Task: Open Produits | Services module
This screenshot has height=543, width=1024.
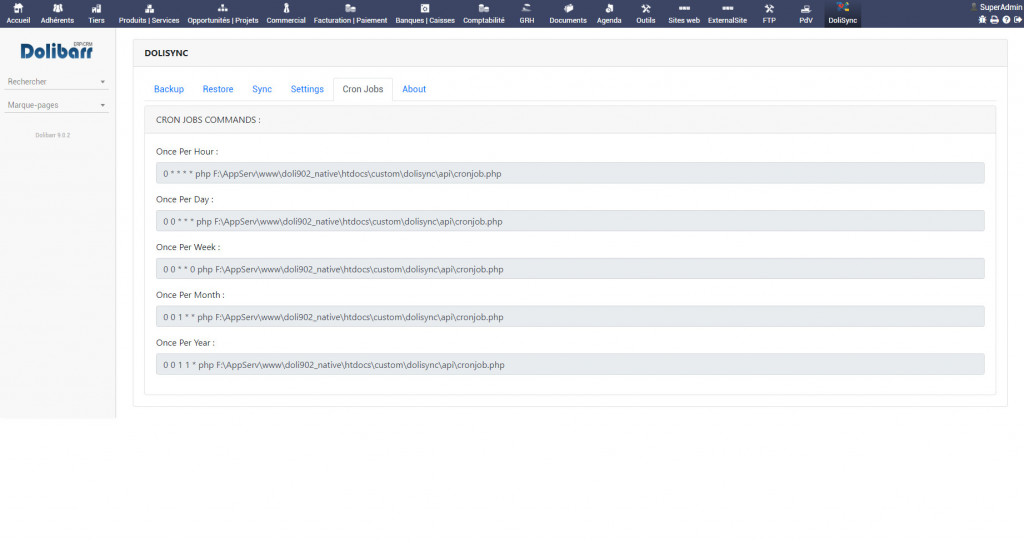Action: point(149,13)
